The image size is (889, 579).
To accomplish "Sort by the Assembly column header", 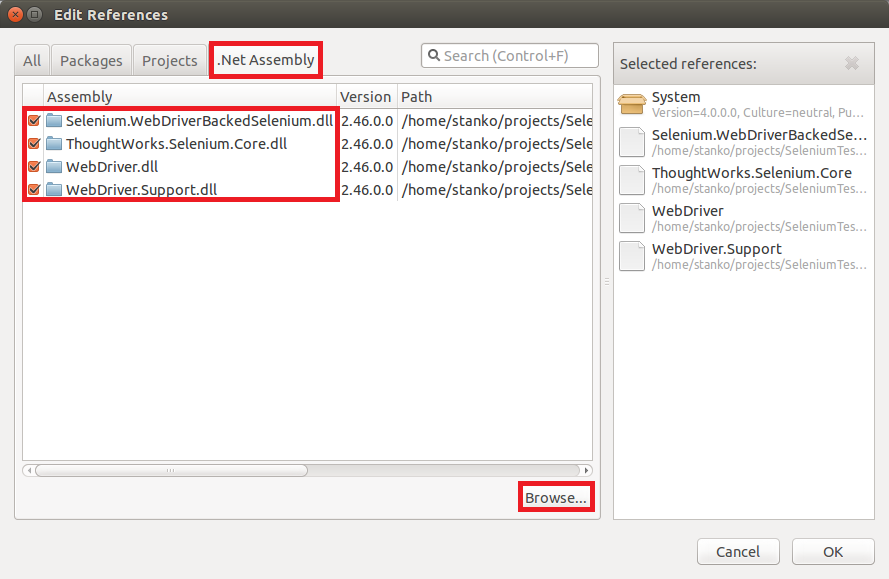I will [x=180, y=97].
